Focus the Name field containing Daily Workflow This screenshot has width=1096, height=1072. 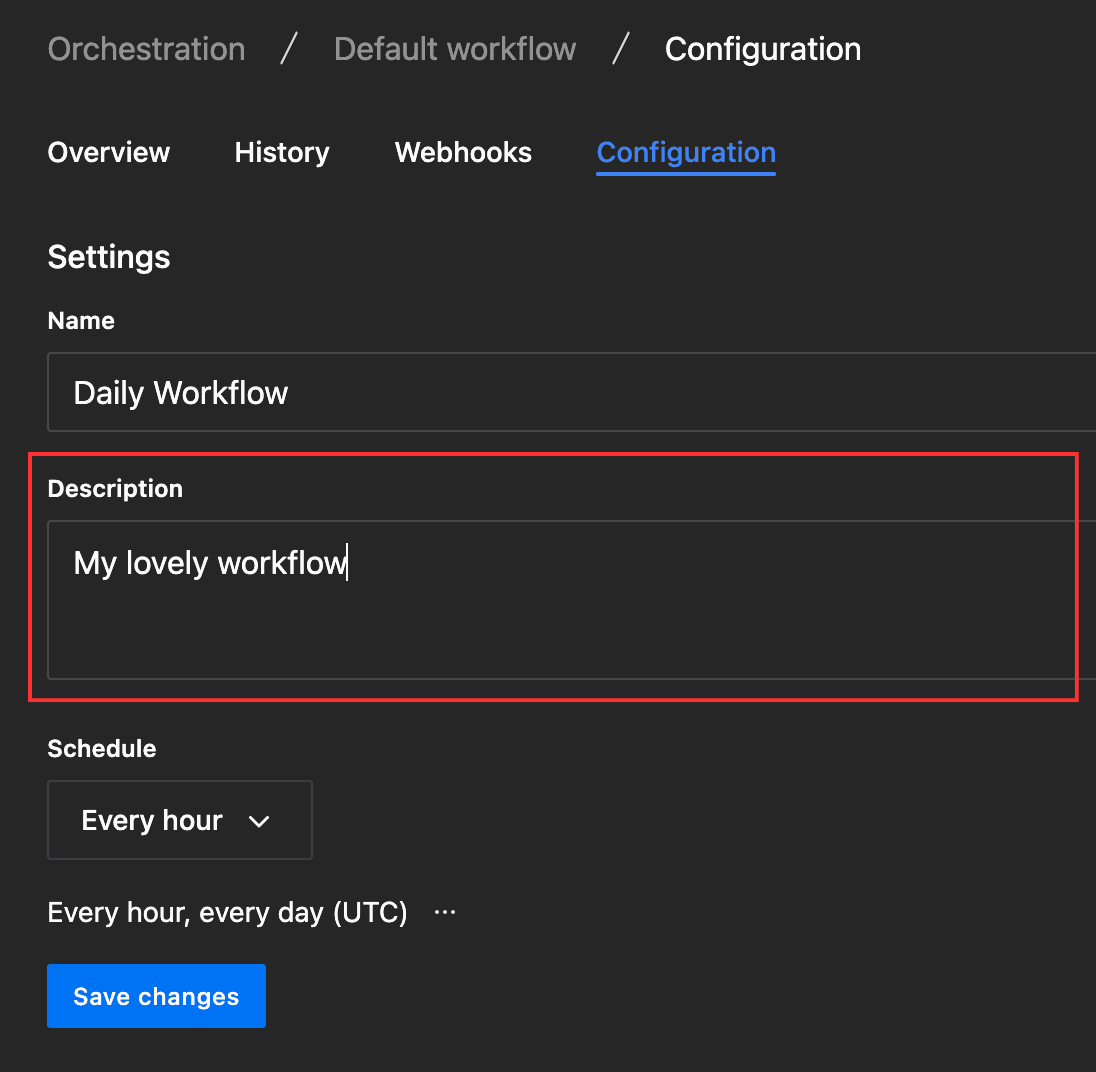pos(570,392)
